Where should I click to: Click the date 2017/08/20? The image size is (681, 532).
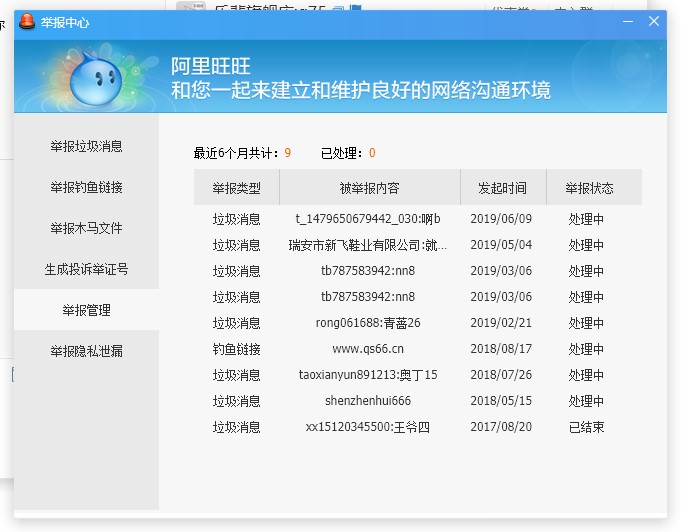501,426
